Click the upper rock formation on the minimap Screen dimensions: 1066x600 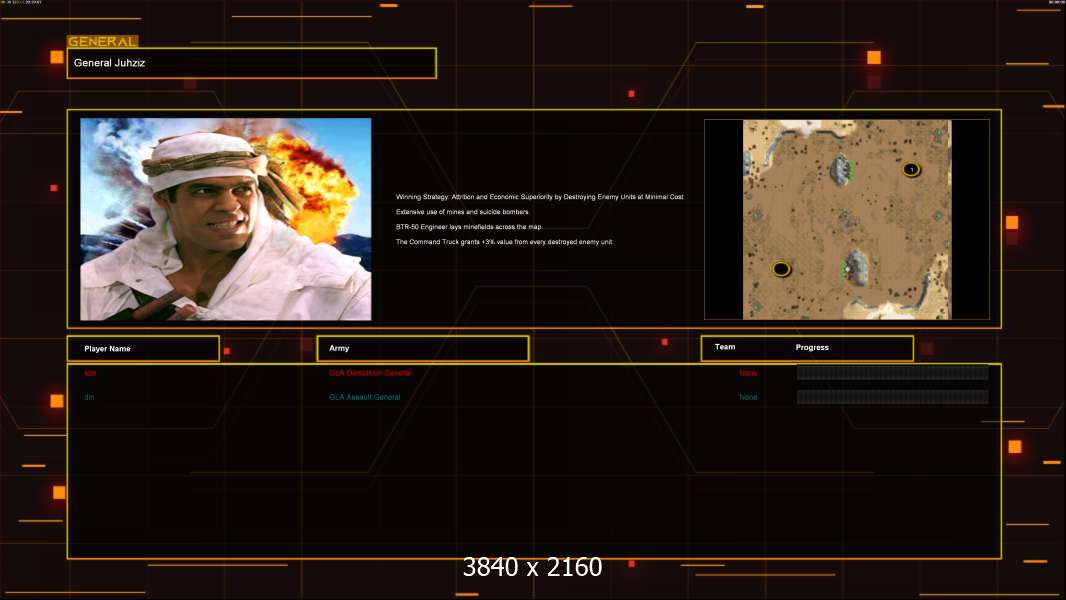841,170
